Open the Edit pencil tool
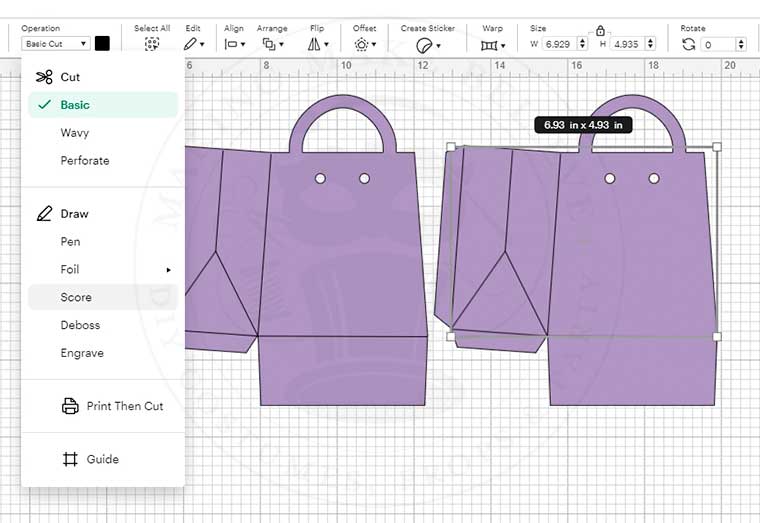Viewport: 760px width, 523px height. point(191,44)
